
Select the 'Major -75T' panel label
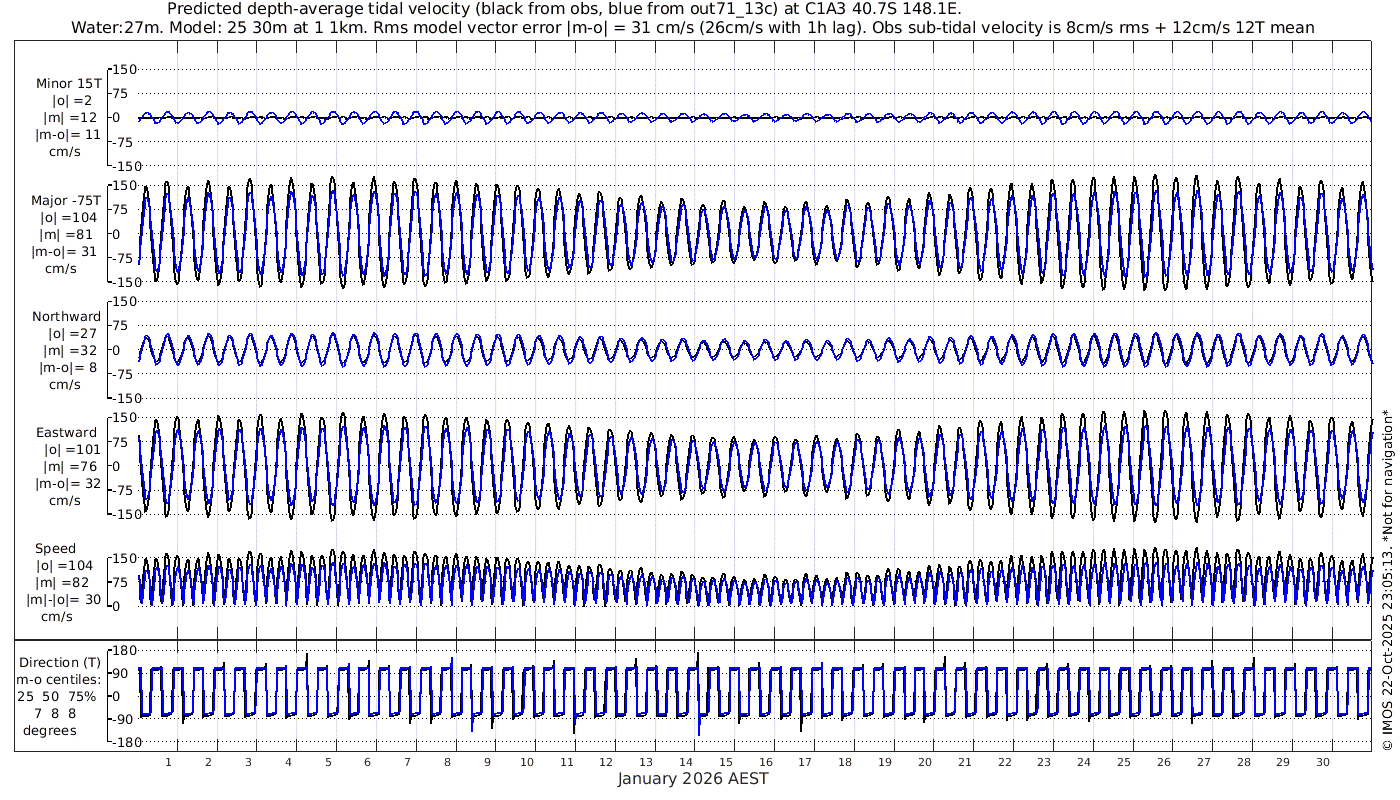click(x=66, y=200)
